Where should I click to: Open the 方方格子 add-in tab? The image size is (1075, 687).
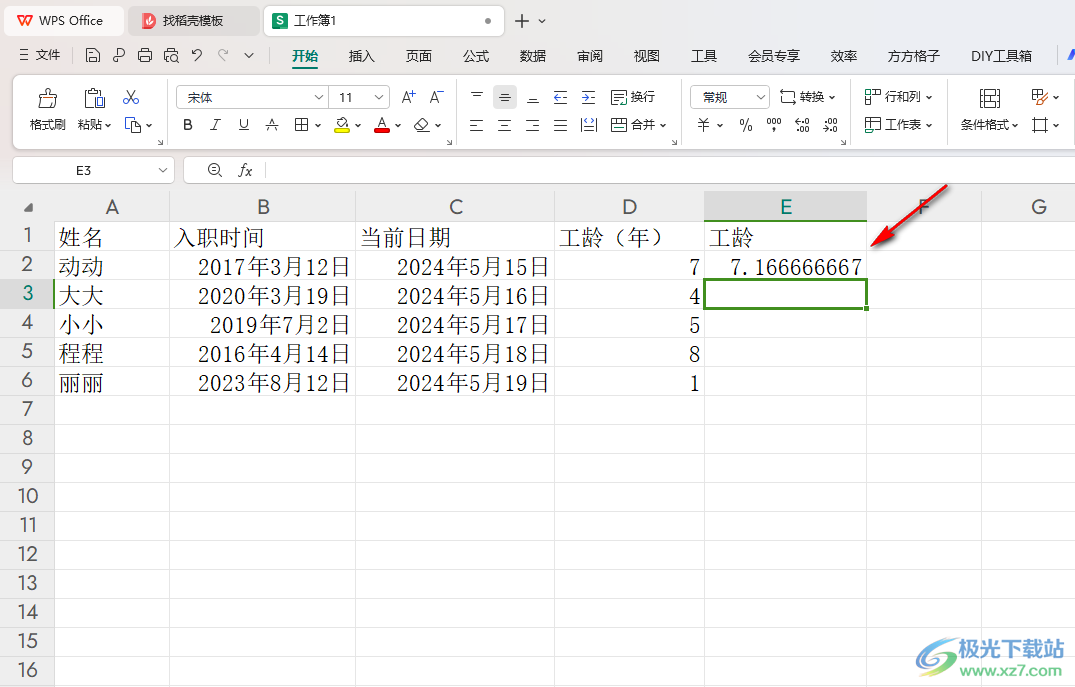913,56
